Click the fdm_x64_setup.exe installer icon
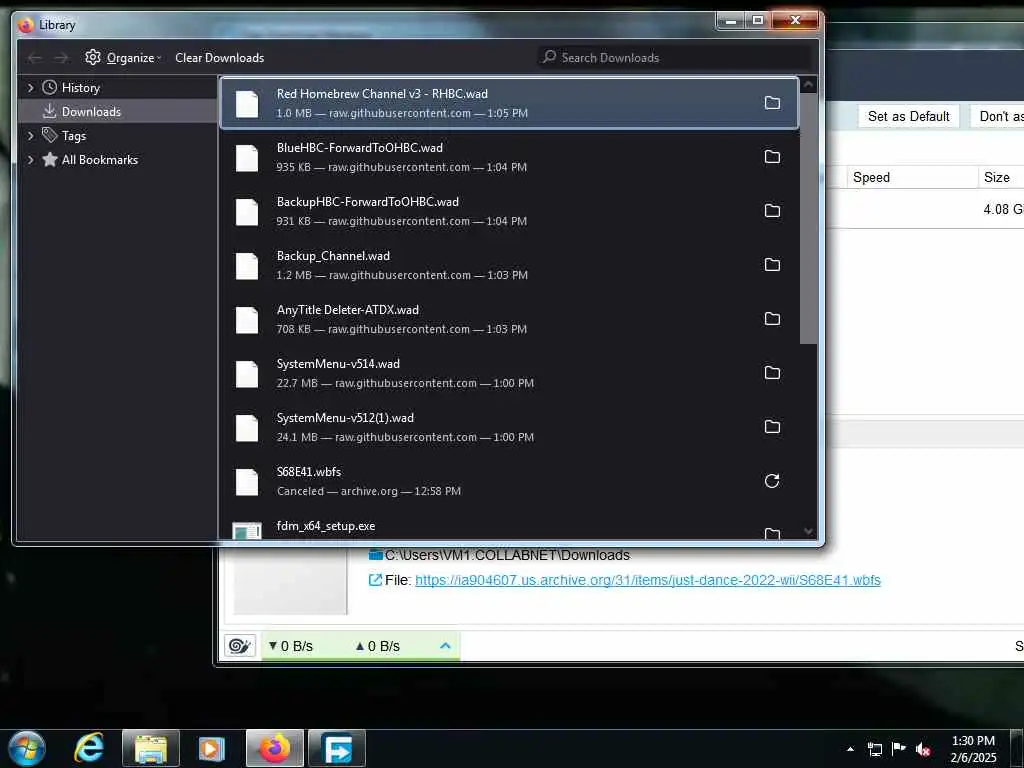This screenshot has width=1024, height=768. 247,531
